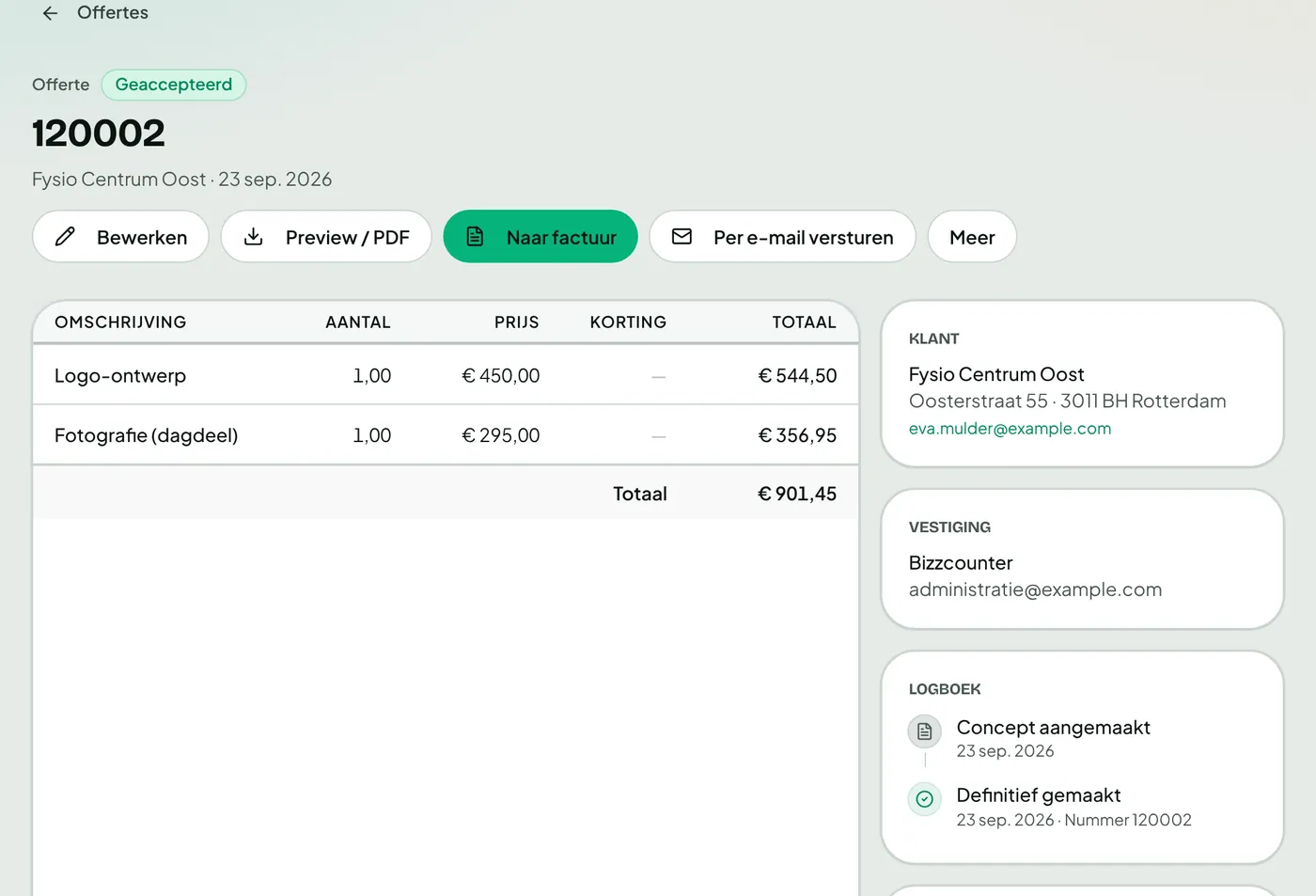Click the Fysio Centrum Oost · 23 sep. 2026 subtitle

(x=182, y=180)
